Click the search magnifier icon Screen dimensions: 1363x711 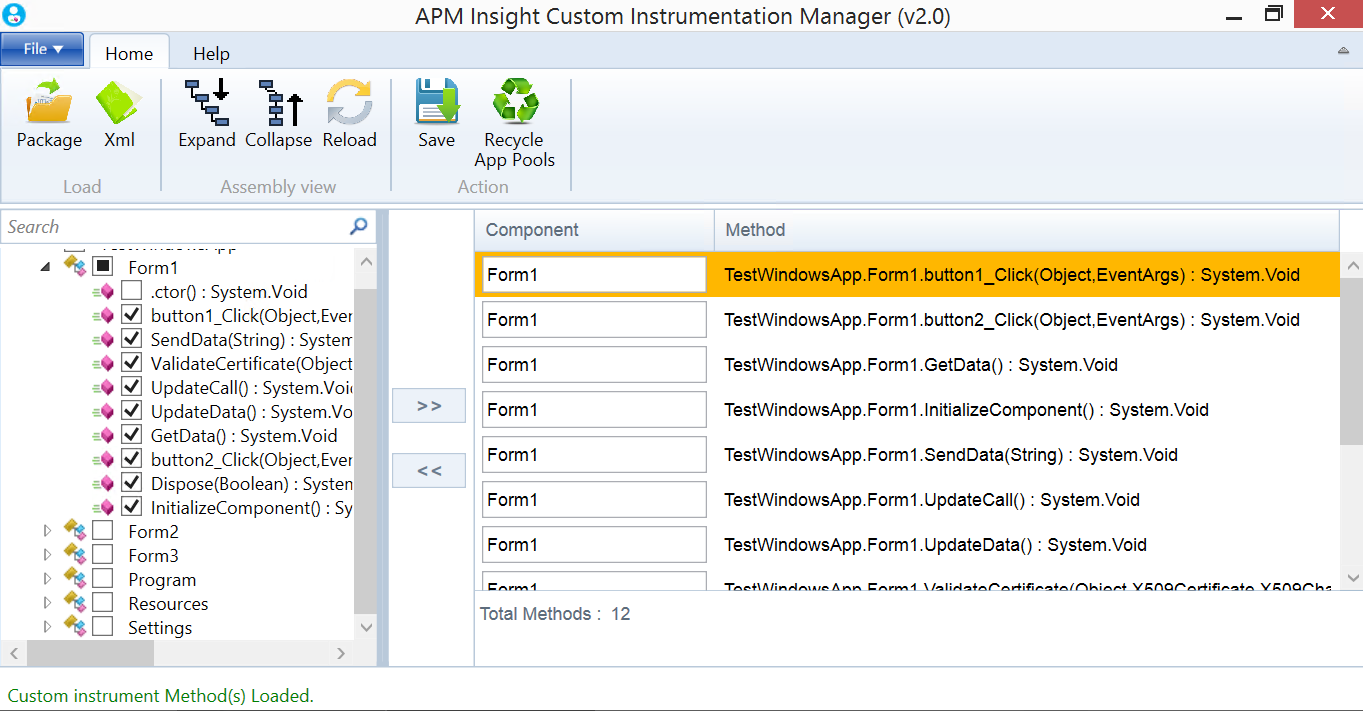357,227
